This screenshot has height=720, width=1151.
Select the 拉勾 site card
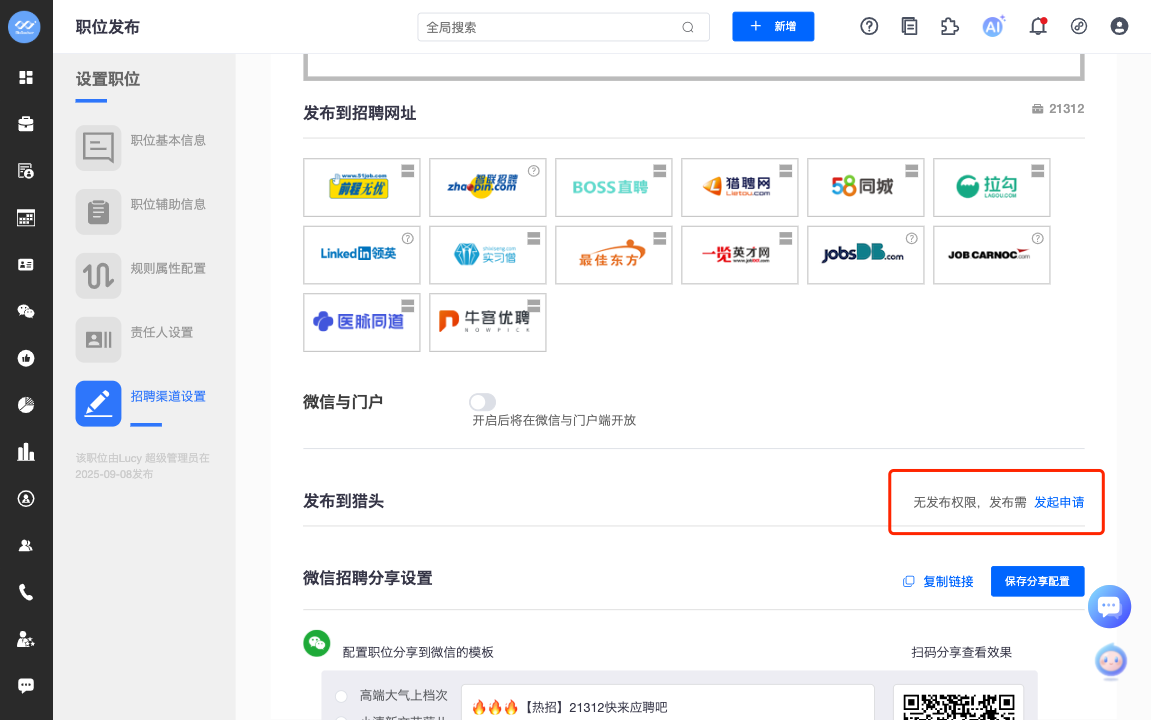[992, 187]
